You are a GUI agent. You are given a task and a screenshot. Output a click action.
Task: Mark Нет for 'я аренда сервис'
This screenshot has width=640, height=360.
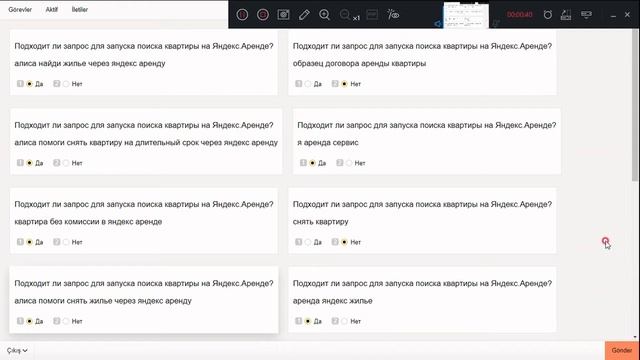(x=349, y=163)
